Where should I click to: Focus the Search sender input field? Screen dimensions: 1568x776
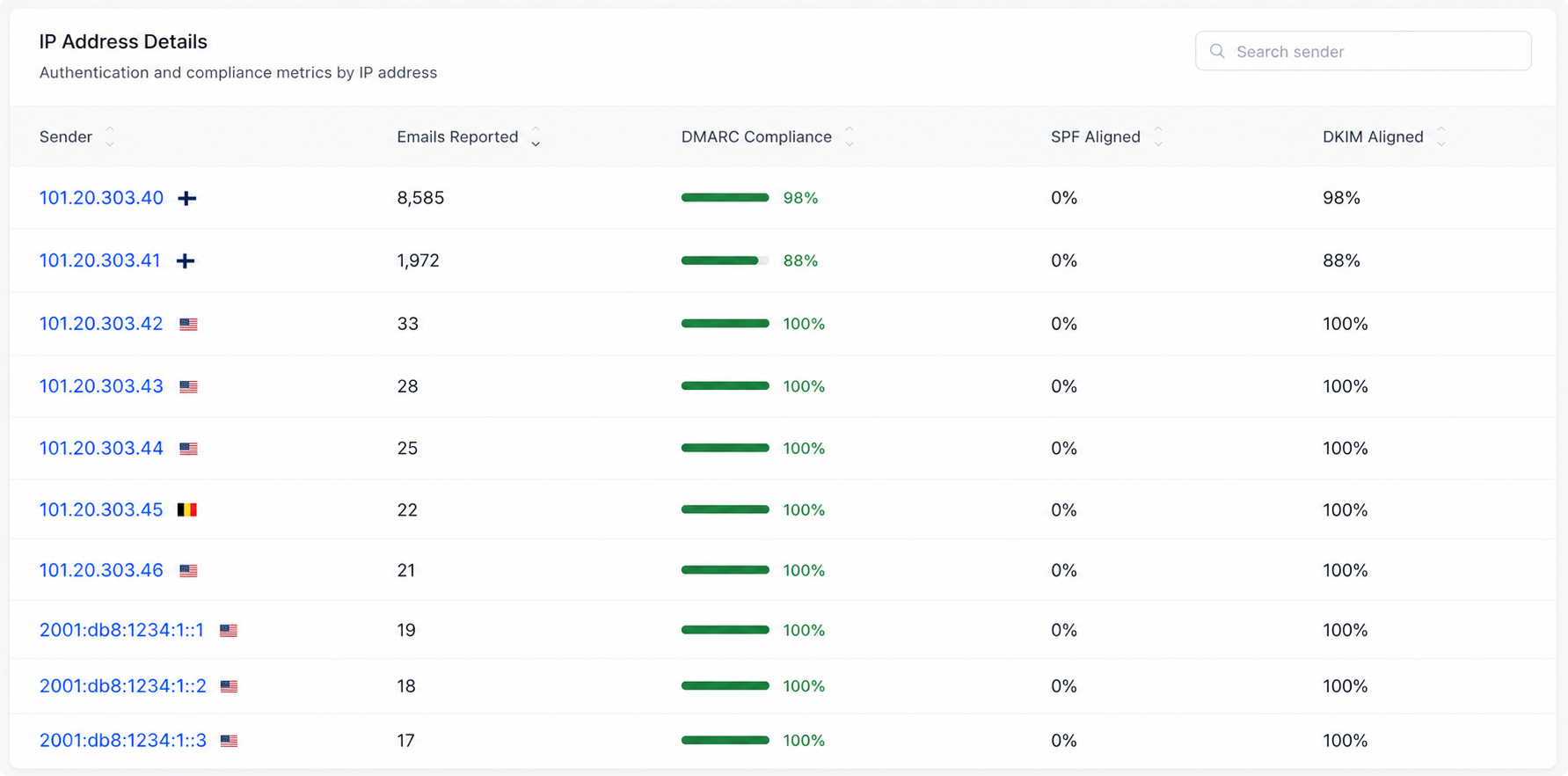coord(1363,51)
